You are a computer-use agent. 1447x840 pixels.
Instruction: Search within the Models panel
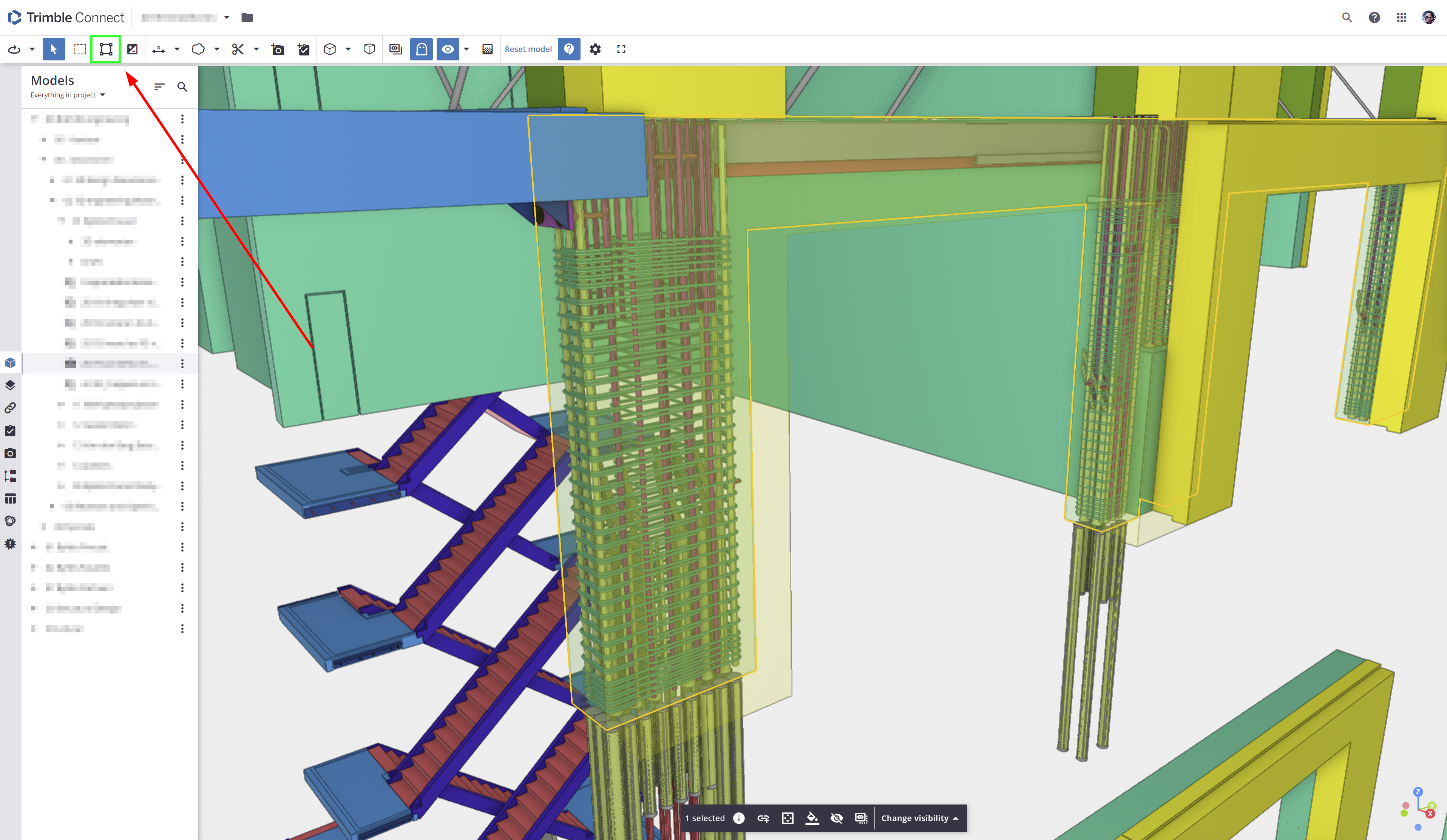[182, 87]
